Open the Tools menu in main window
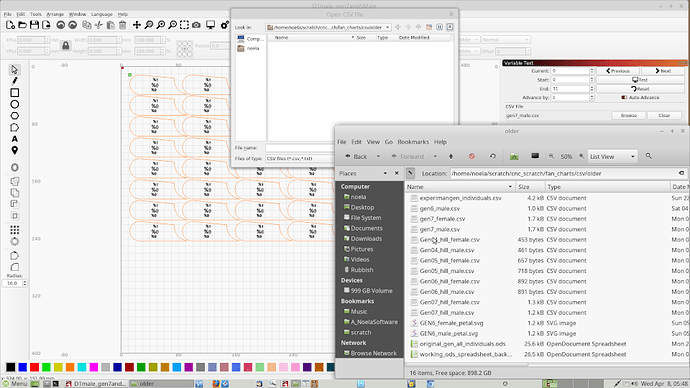Screen dimensions: 690x388 pos(36,14)
